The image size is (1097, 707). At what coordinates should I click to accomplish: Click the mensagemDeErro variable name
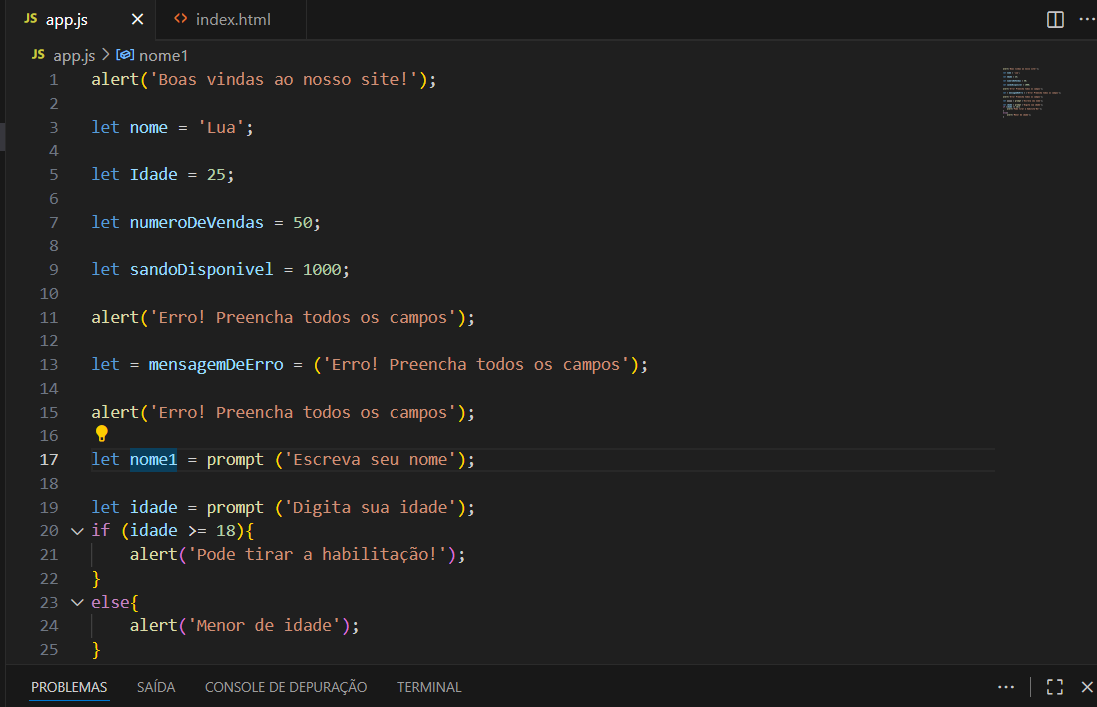tap(216, 365)
